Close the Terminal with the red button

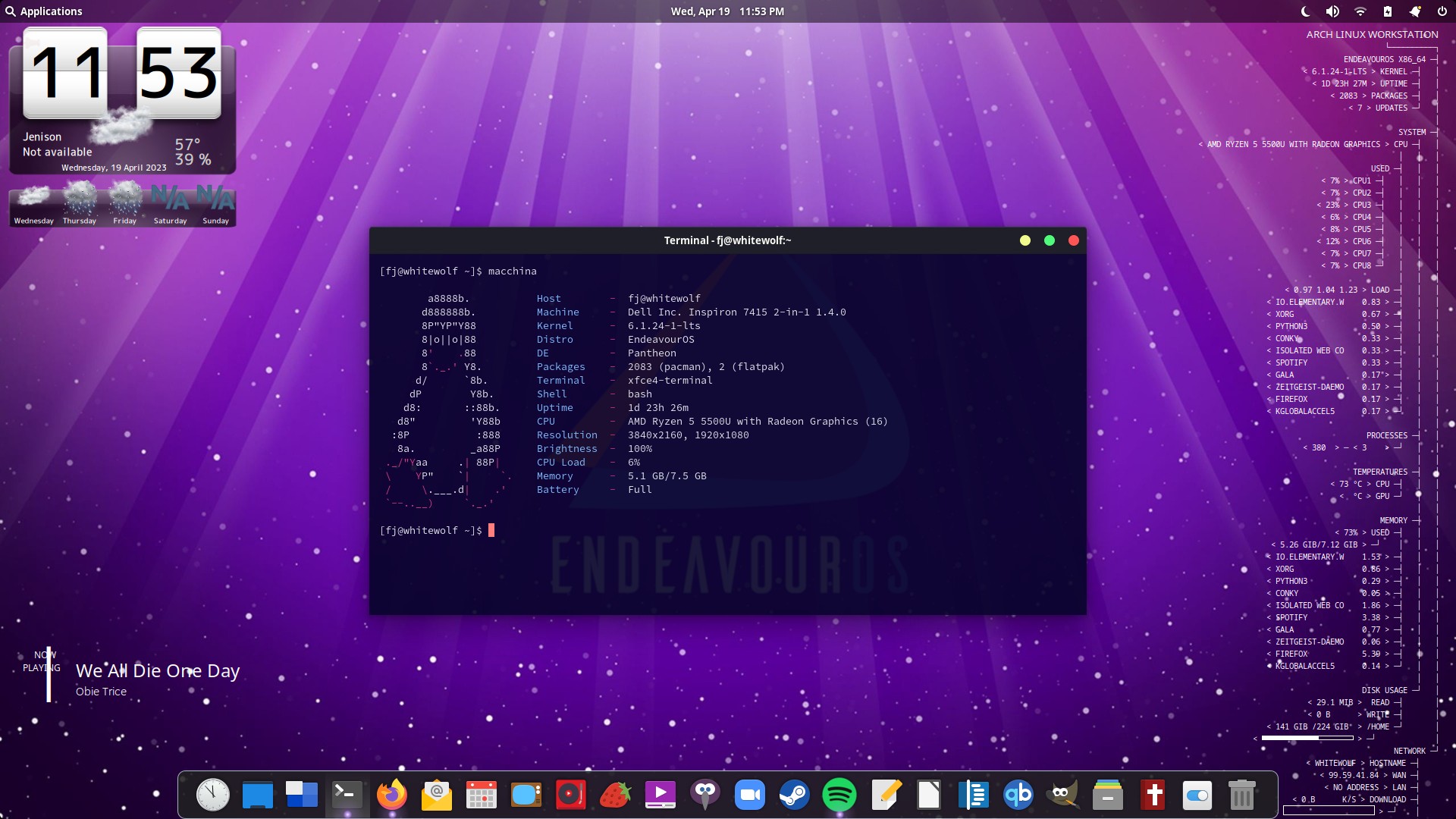pos(1074,240)
